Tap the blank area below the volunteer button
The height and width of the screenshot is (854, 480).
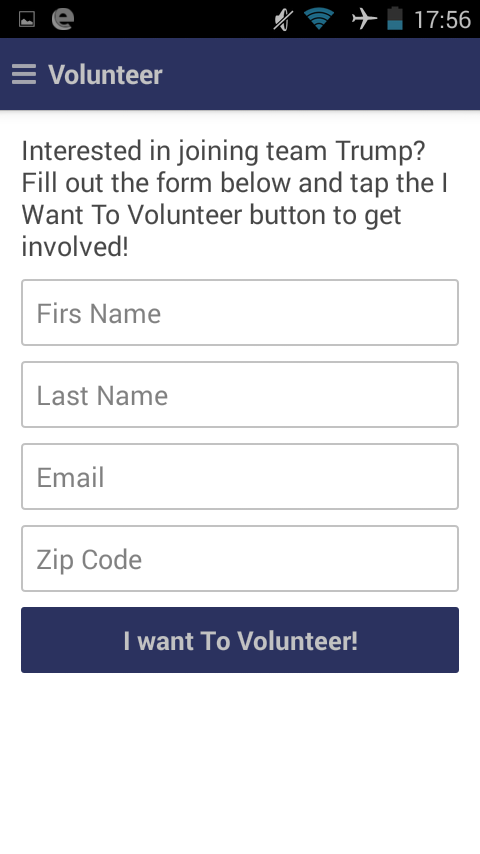pyautogui.click(x=240, y=762)
